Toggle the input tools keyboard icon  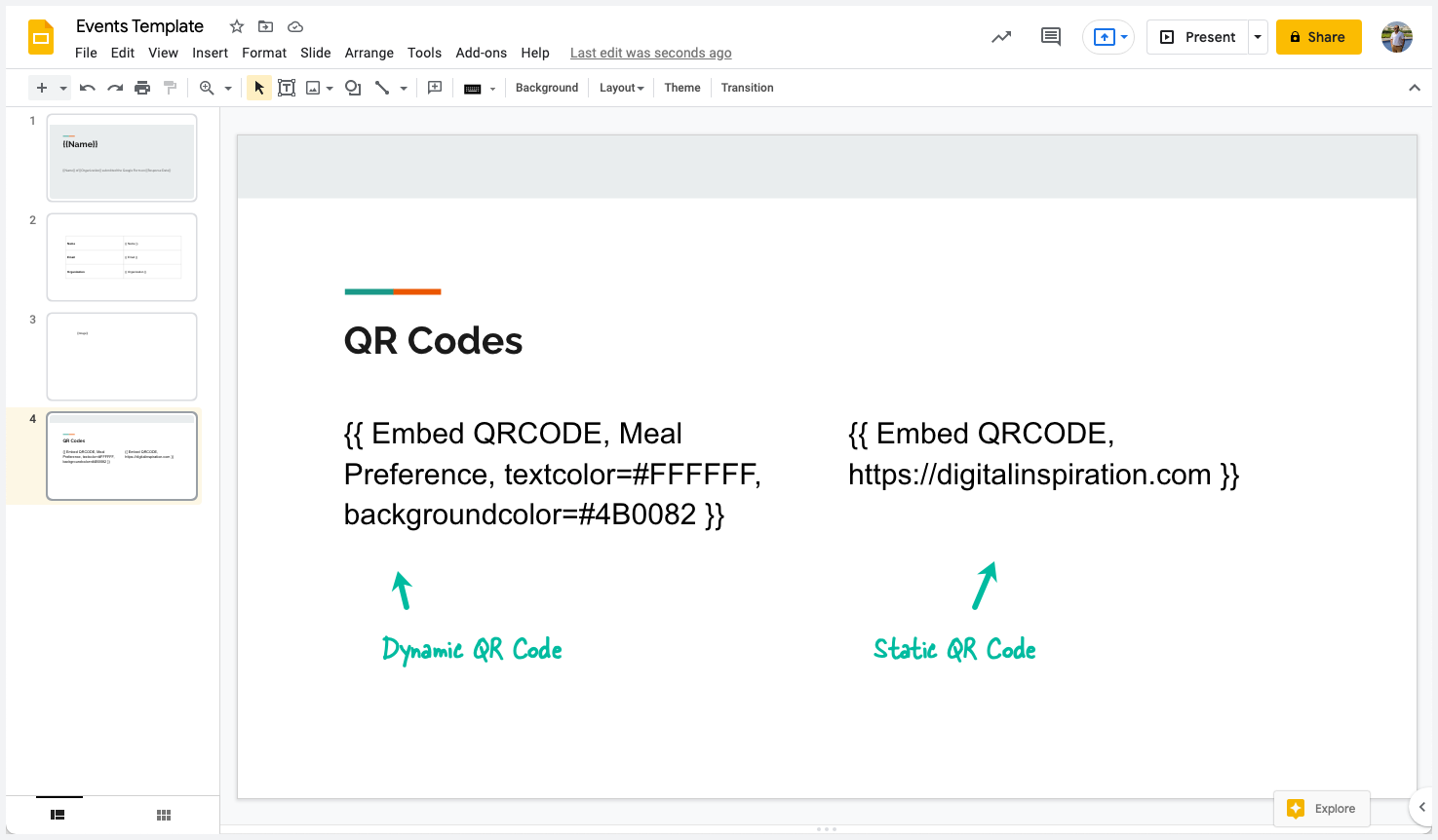473,88
